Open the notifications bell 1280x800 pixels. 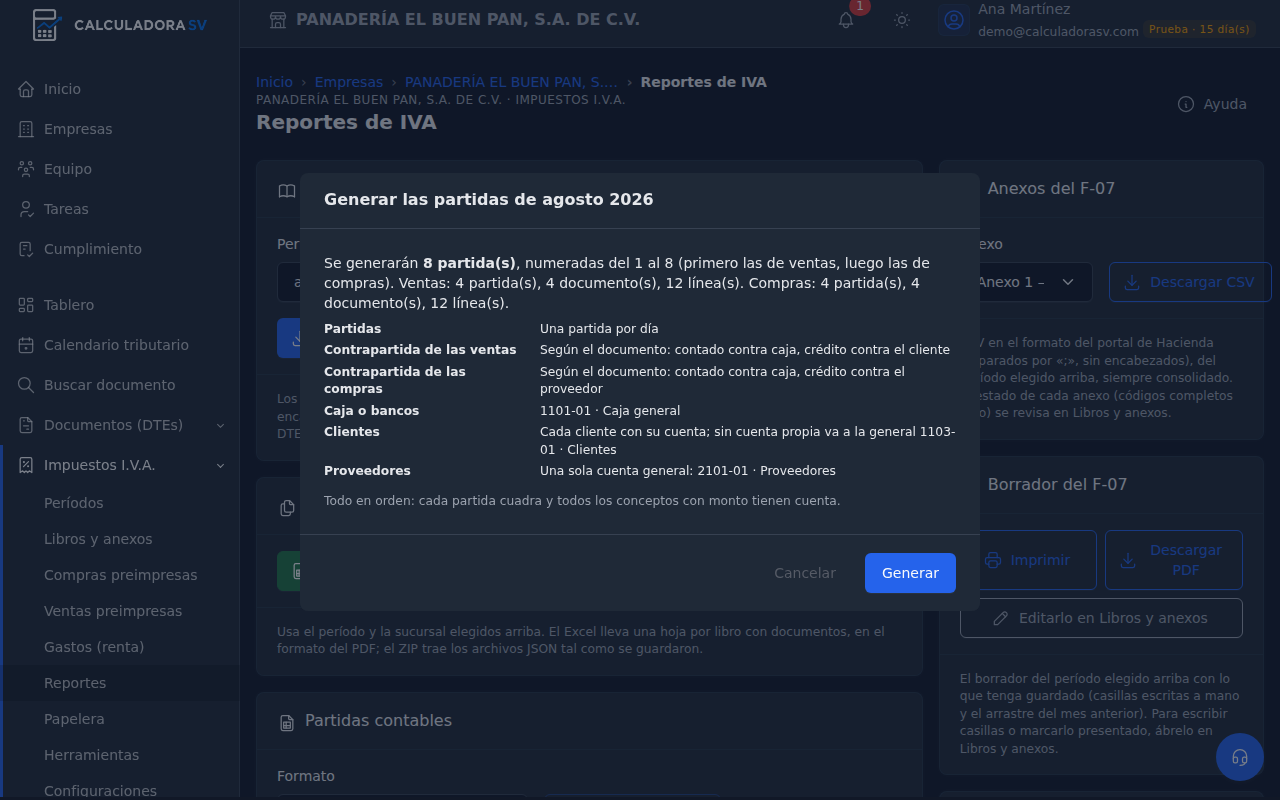click(x=846, y=20)
